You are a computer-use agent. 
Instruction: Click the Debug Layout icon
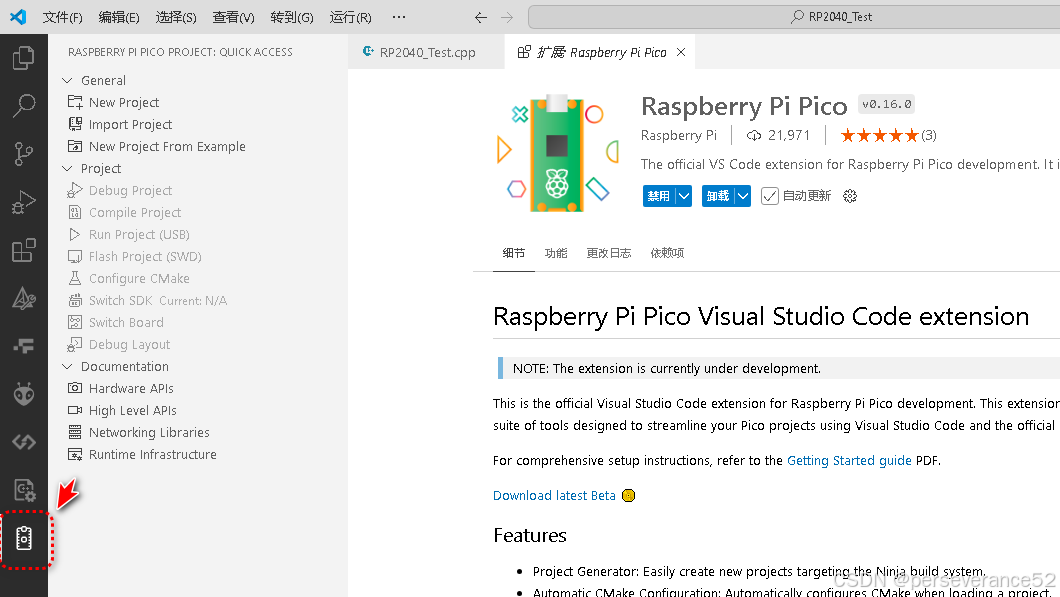(x=75, y=344)
